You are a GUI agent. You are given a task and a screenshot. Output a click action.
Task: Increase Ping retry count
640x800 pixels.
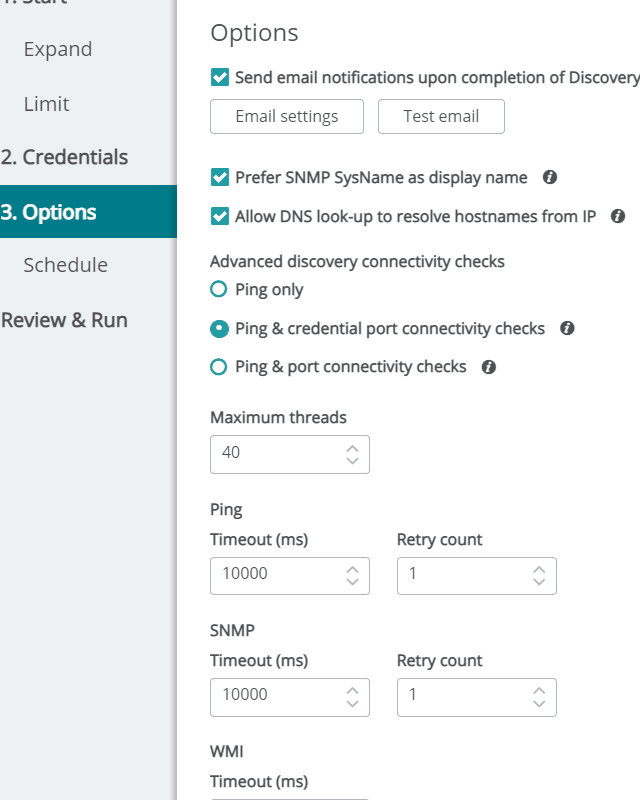tap(539, 570)
